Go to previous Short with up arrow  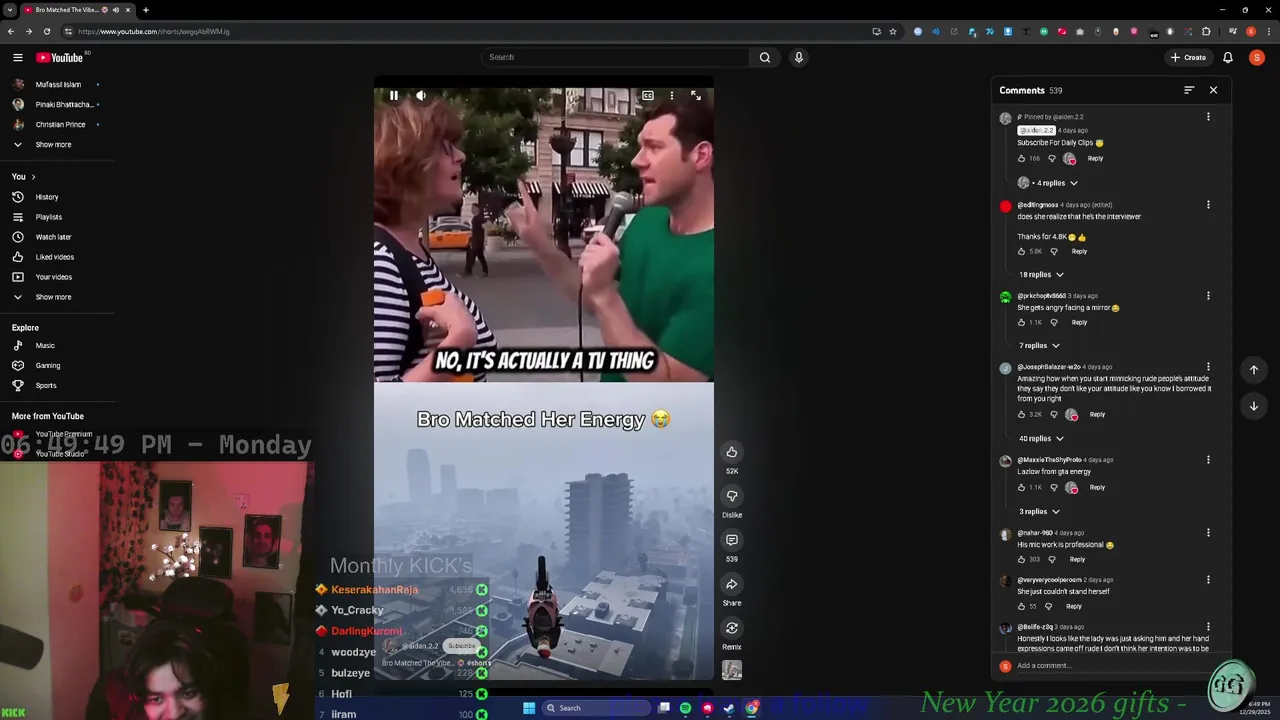[x=1254, y=370]
